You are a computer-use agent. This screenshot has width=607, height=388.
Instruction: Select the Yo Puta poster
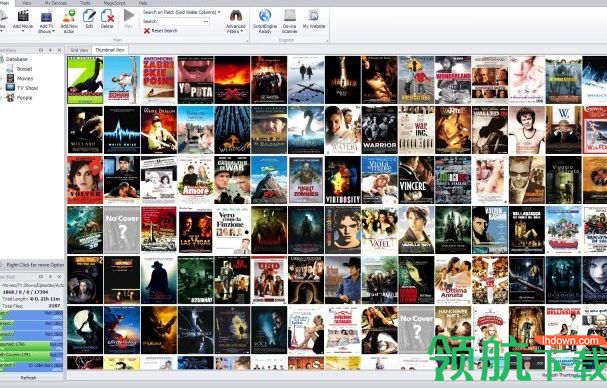click(x=195, y=80)
